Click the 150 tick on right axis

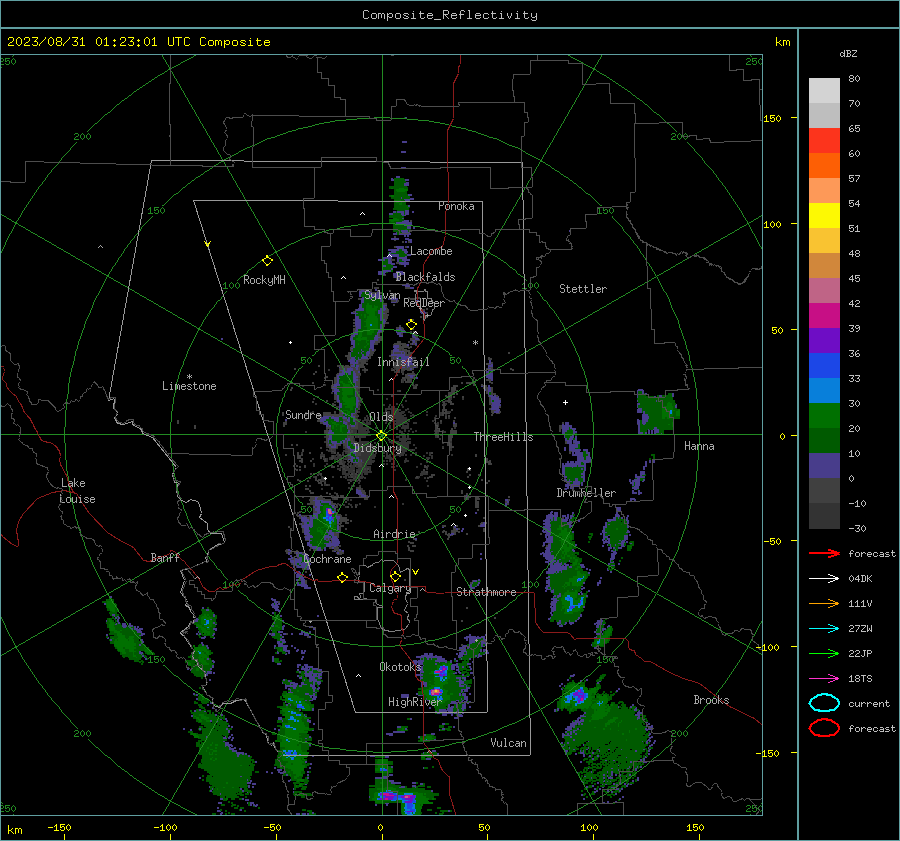click(773, 118)
